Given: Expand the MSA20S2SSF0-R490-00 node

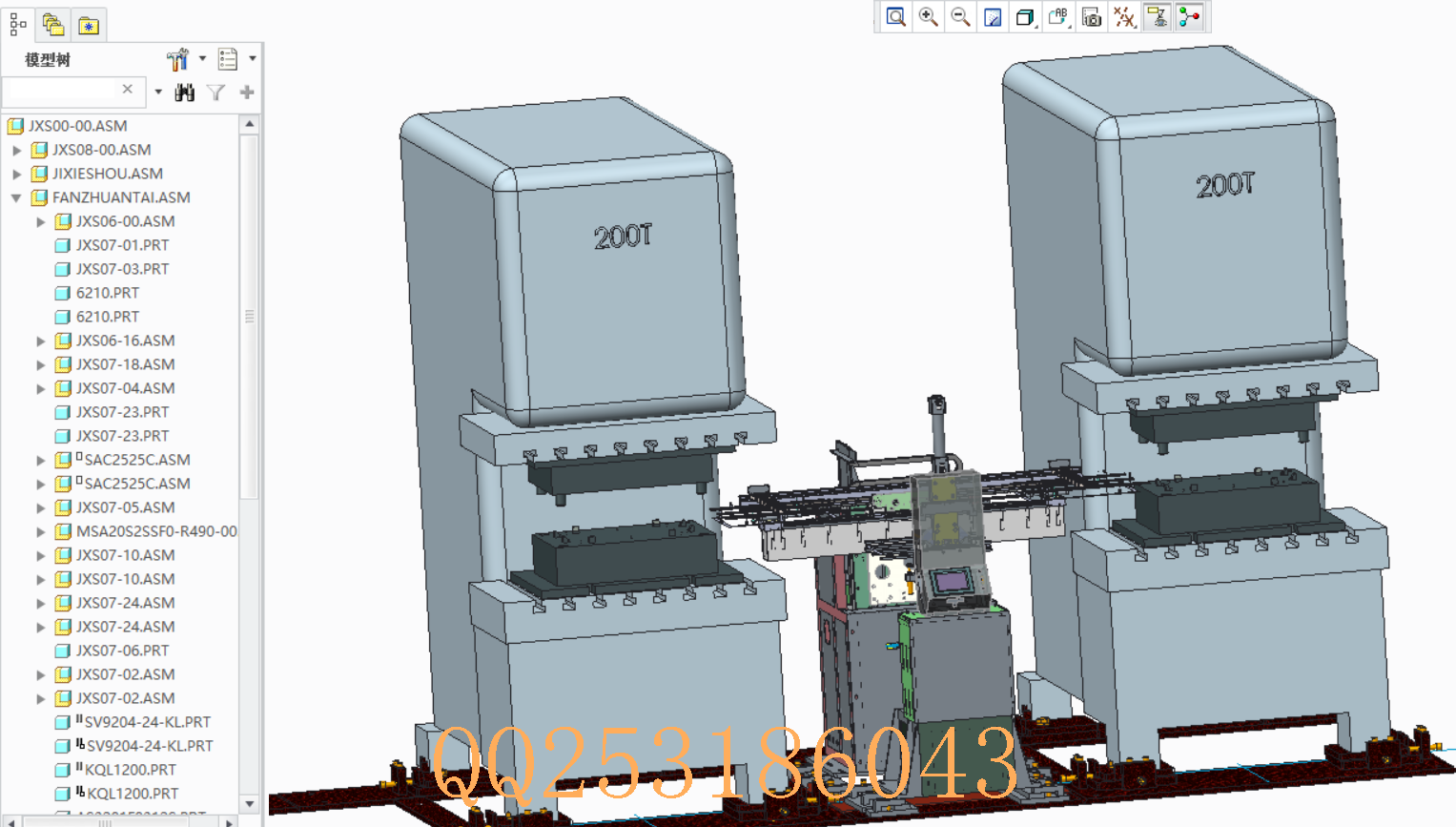Looking at the screenshot, I should coord(41,531).
